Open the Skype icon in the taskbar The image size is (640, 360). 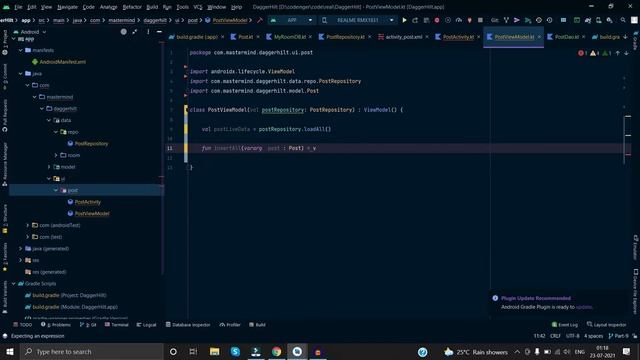pyautogui.click(x=235, y=351)
